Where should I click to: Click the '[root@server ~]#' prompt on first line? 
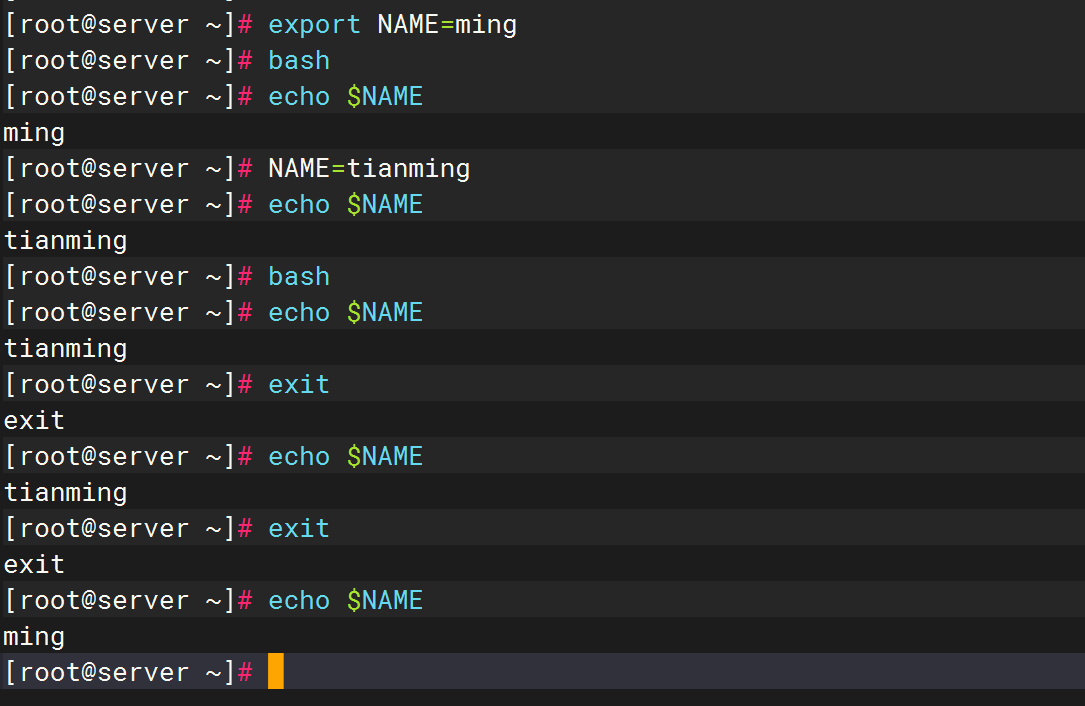(128, 24)
